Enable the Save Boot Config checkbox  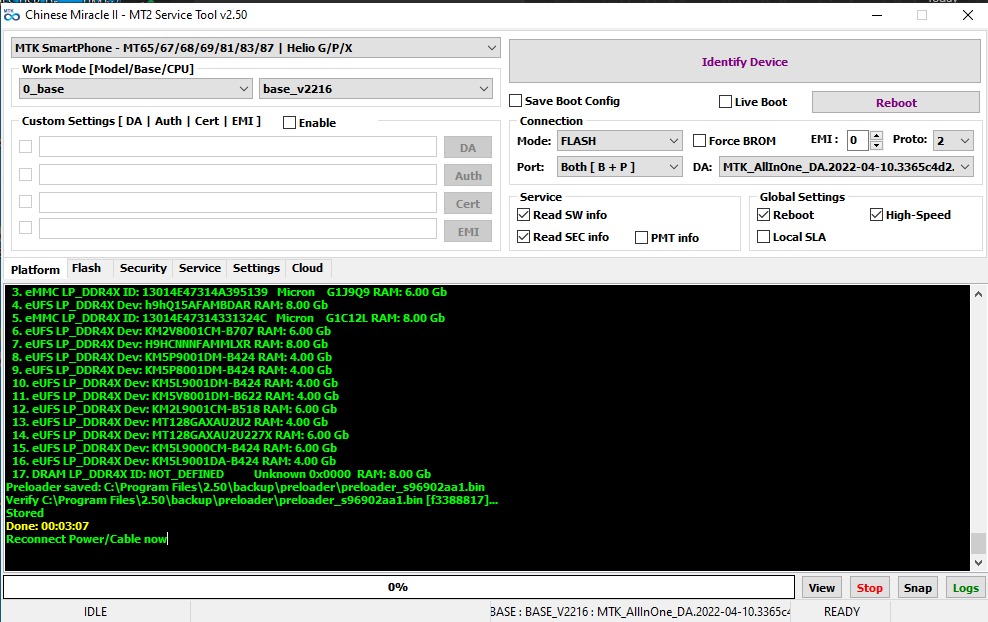pos(515,101)
